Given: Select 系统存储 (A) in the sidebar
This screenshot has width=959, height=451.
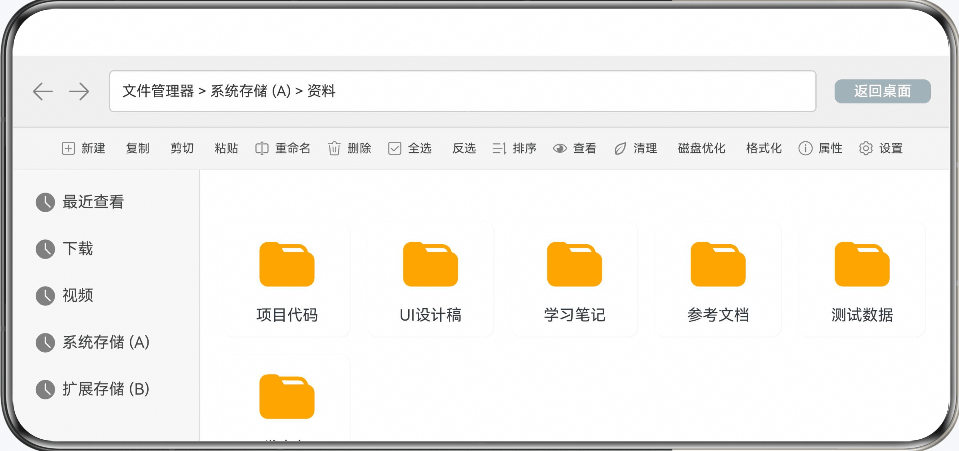Looking at the screenshot, I should tap(106, 342).
